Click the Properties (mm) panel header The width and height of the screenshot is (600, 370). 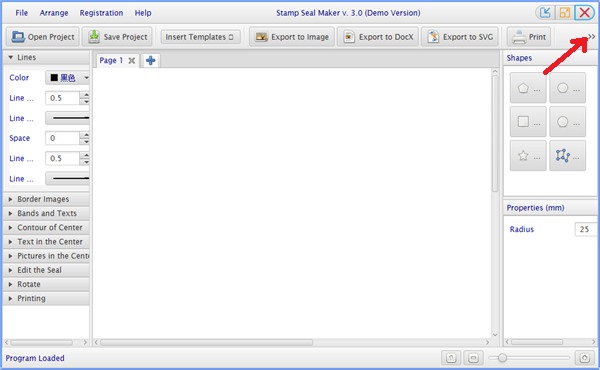tap(550, 207)
